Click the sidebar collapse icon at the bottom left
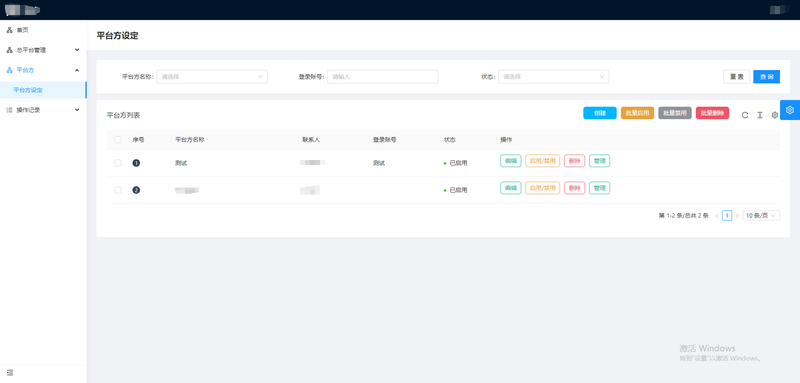The height and width of the screenshot is (383, 800). pos(10,373)
